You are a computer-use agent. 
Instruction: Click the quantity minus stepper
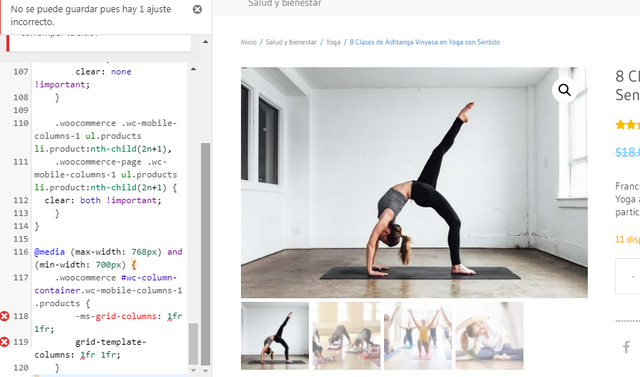(633, 276)
